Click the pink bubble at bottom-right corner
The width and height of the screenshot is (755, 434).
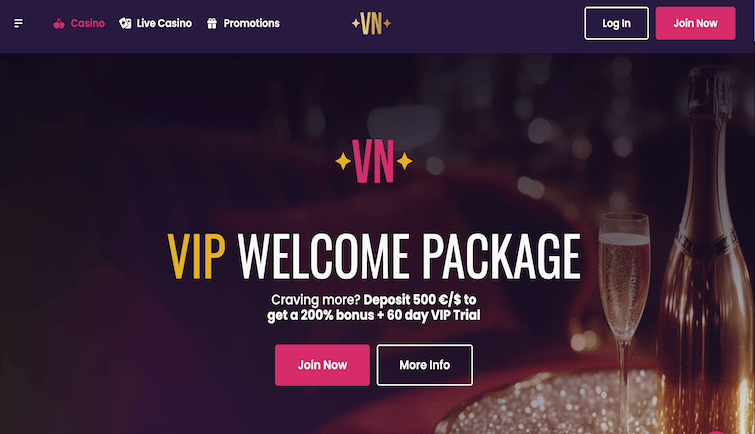(716, 432)
